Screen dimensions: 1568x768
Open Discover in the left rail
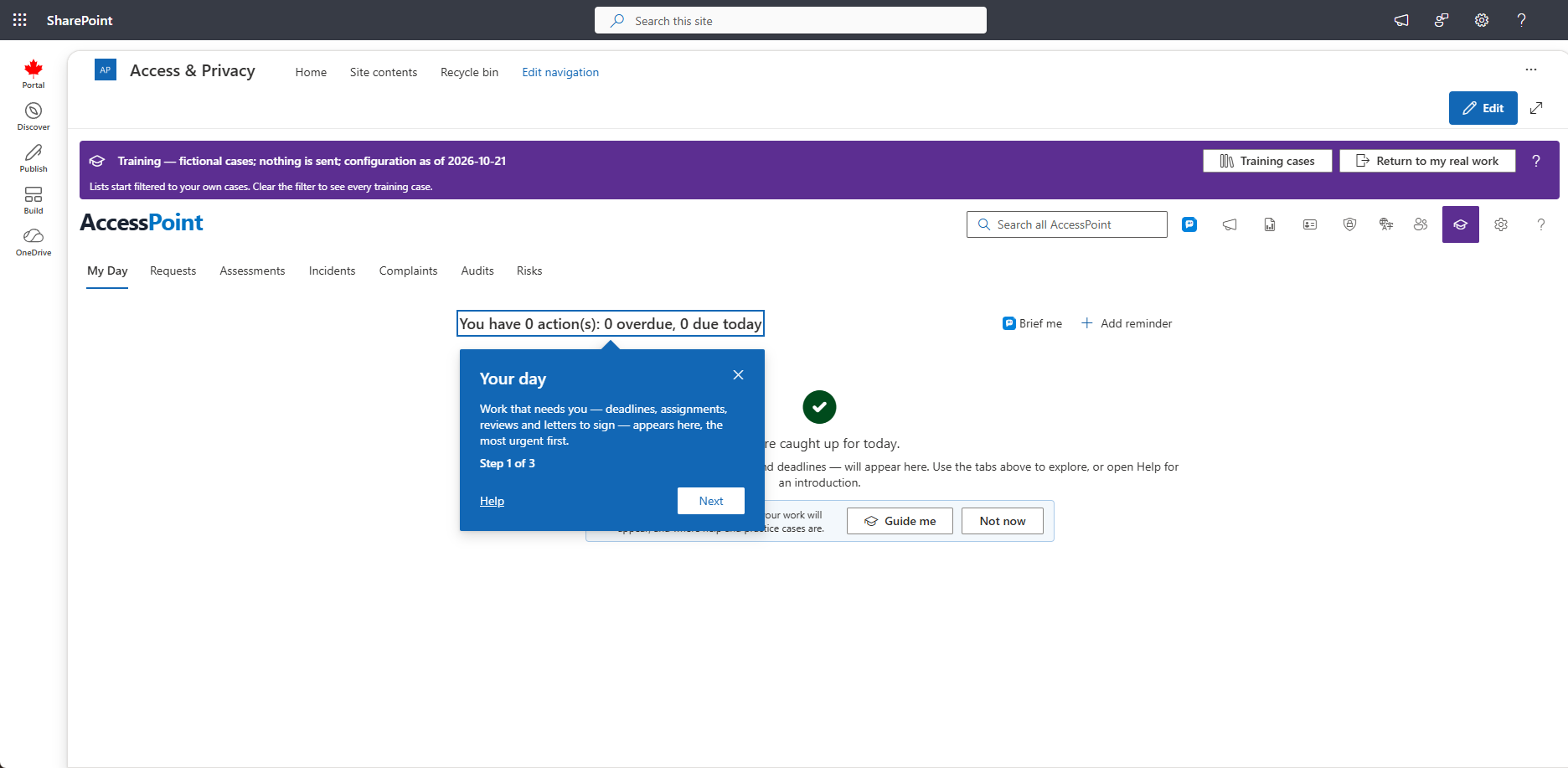[34, 116]
